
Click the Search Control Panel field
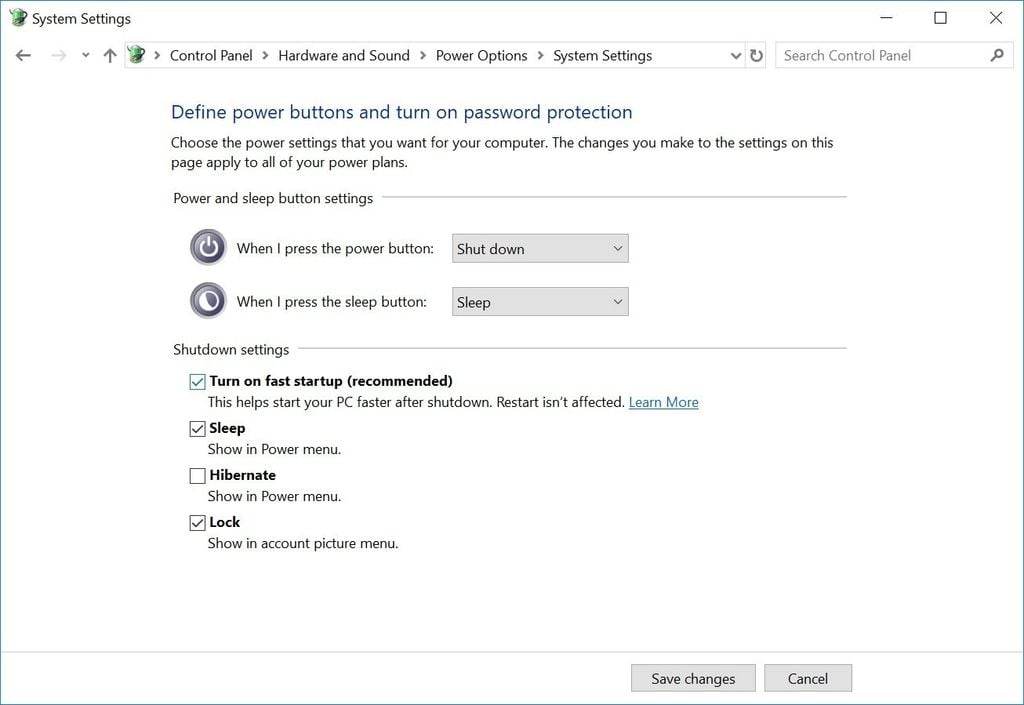[x=880, y=56]
